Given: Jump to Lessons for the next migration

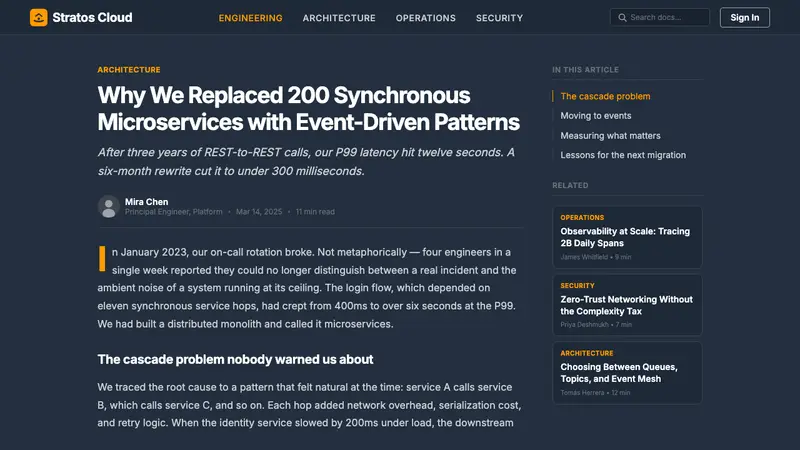Looking at the screenshot, I should (623, 155).
